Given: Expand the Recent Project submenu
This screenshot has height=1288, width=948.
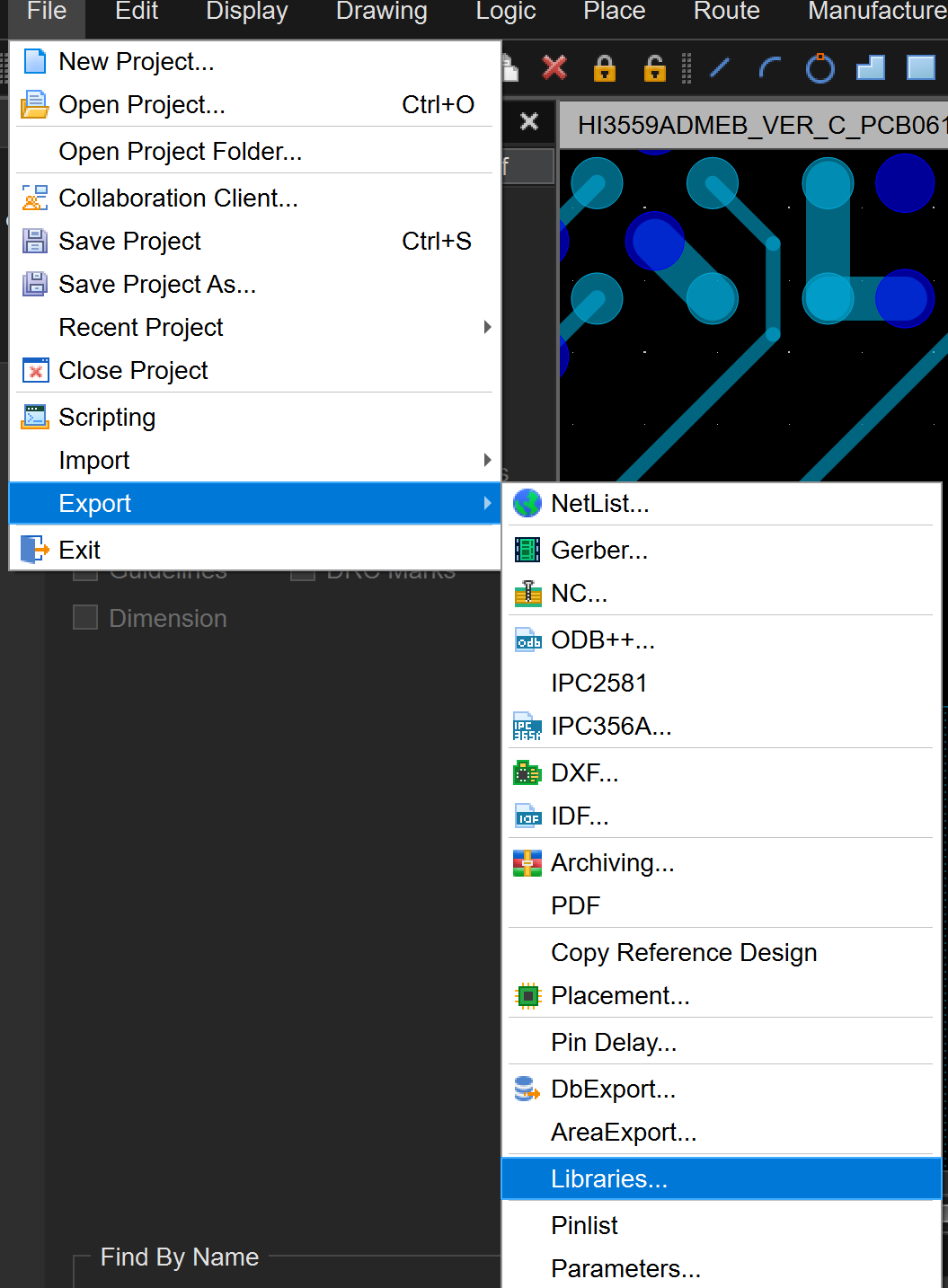Looking at the screenshot, I should click(486, 327).
